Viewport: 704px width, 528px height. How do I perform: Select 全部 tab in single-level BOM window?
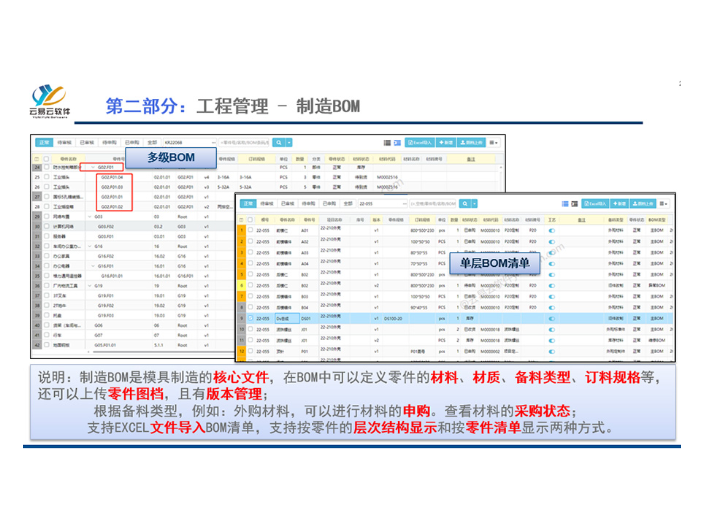click(x=348, y=204)
